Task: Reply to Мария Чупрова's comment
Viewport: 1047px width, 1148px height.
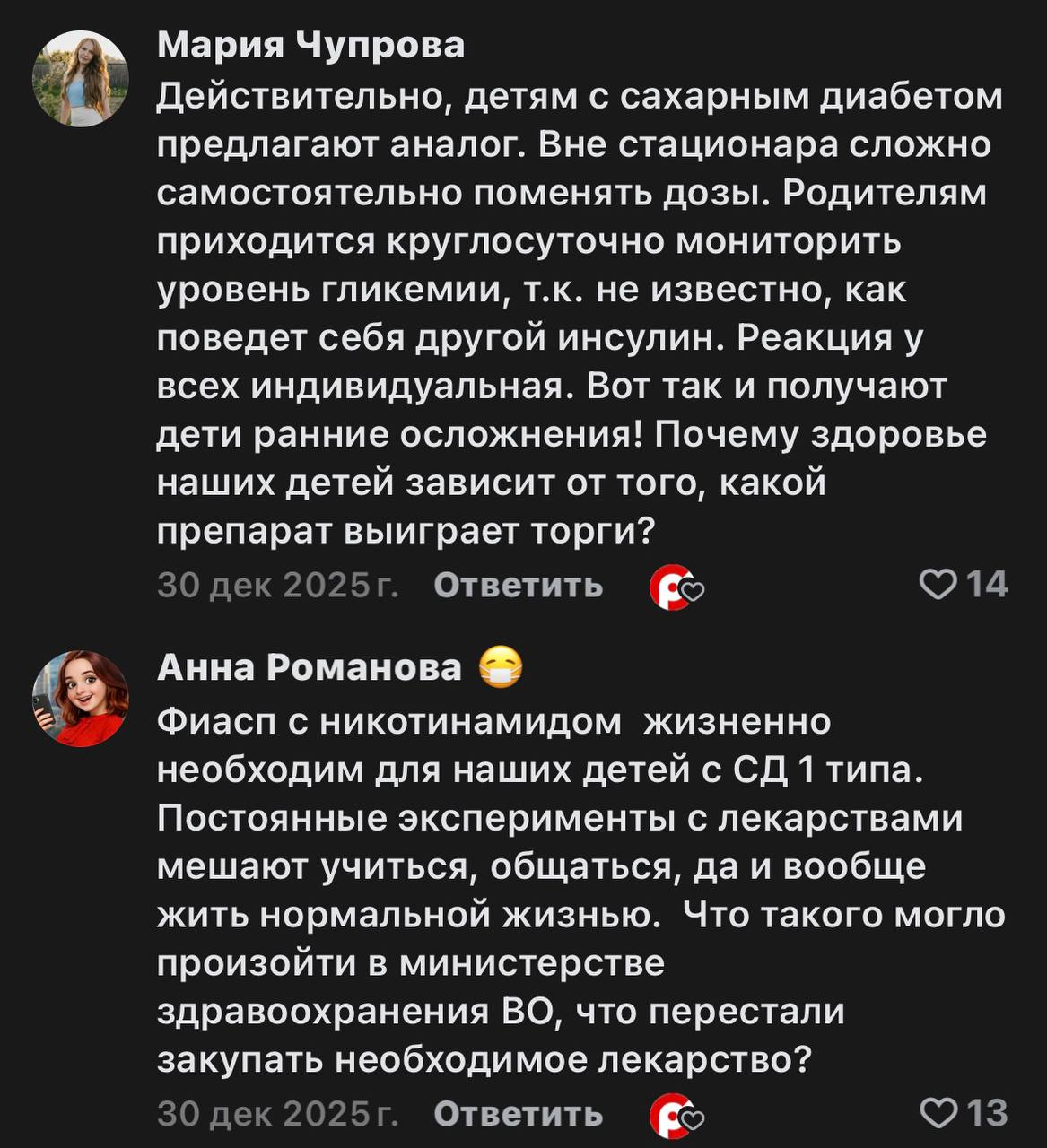Action: click(x=518, y=586)
